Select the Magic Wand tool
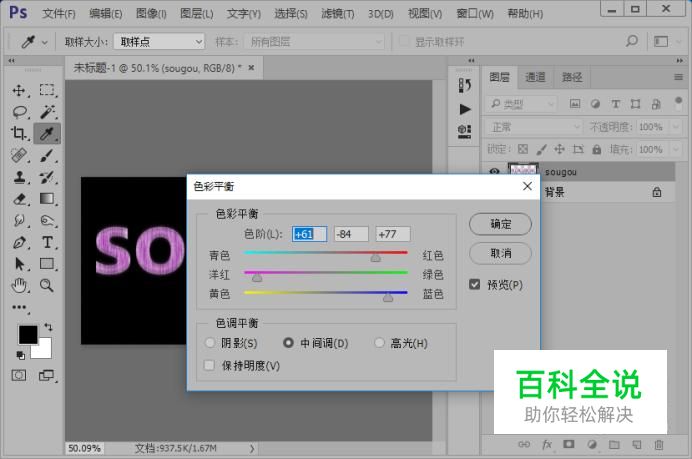 pyautogui.click(x=47, y=112)
